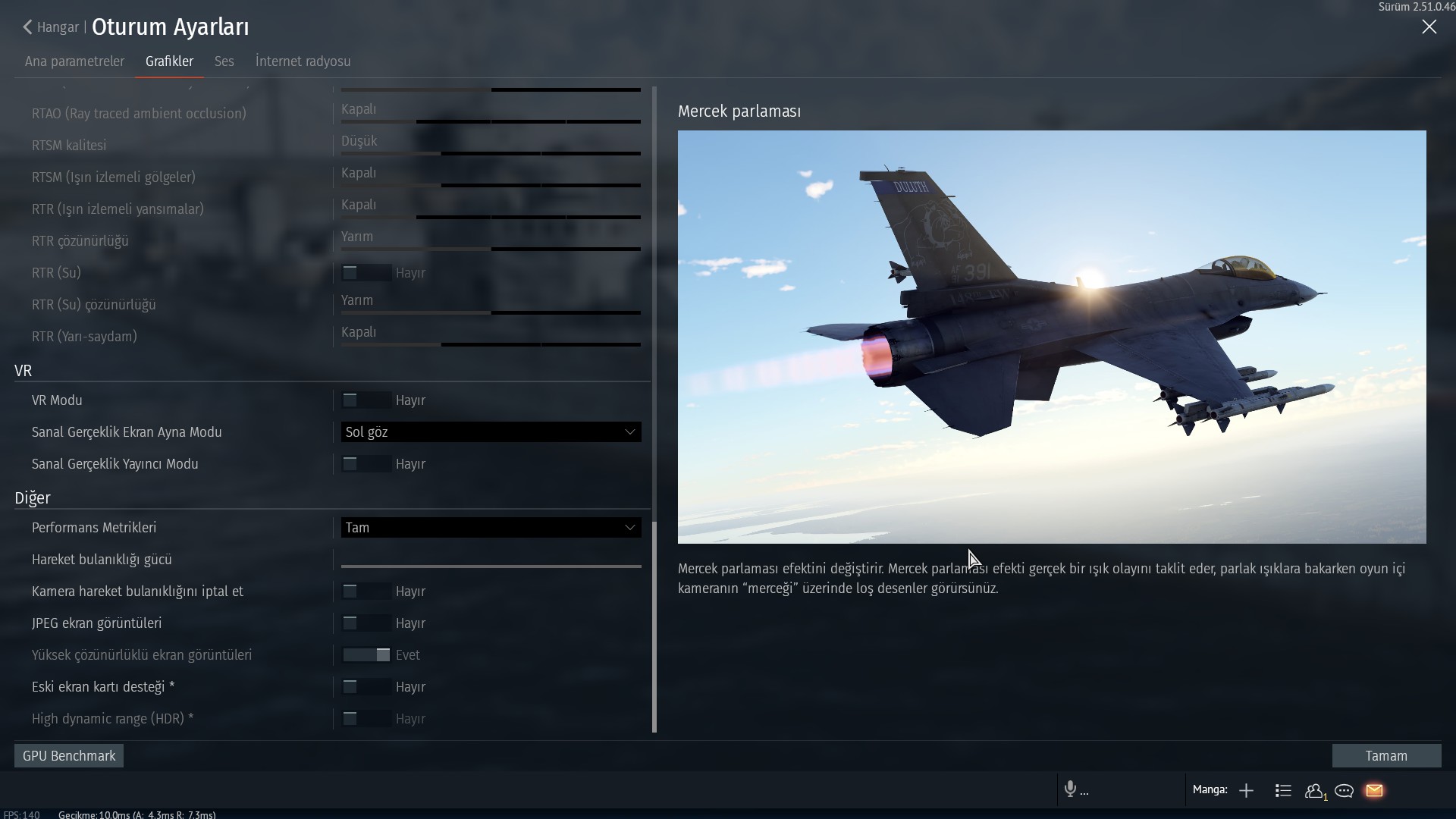Adjust Hareket bulanıklığı gücü slider
The width and height of the screenshot is (1456, 819).
click(491, 566)
